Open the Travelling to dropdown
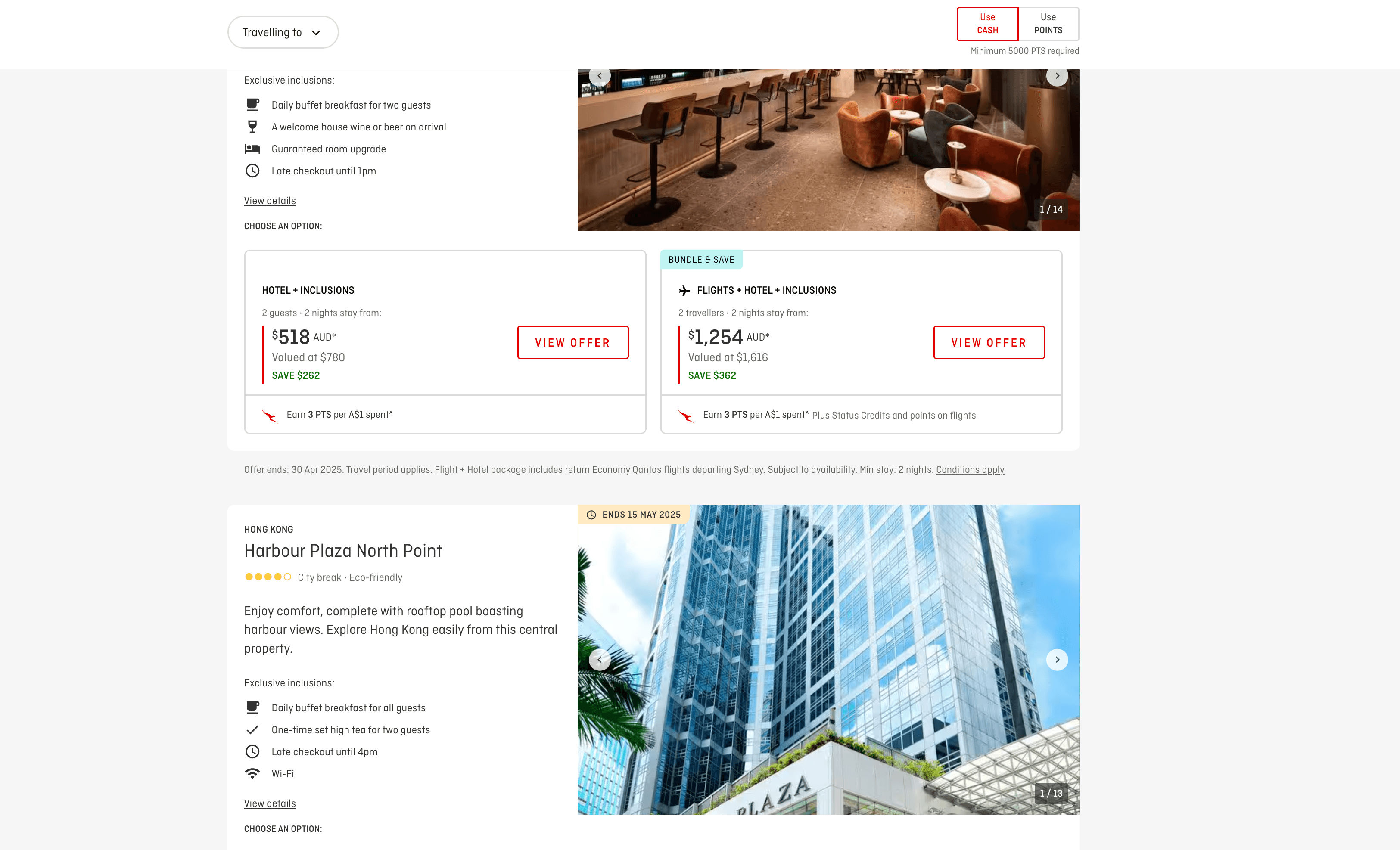Viewport: 1400px width, 850px height. (283, 32)
